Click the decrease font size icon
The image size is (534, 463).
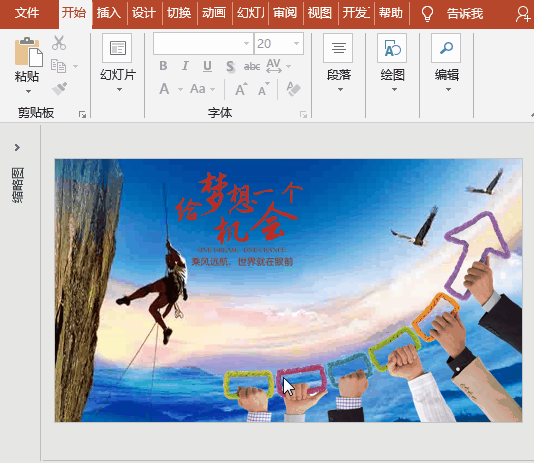tap(264, 89)
